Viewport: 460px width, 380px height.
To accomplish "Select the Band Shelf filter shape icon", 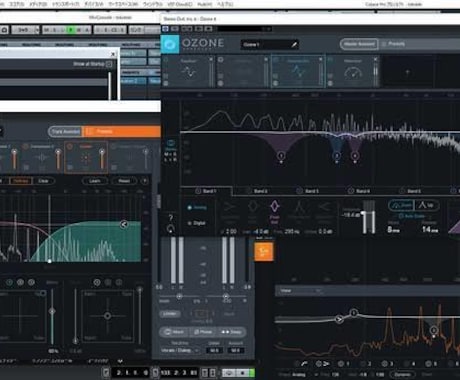I will click(299, 207).
